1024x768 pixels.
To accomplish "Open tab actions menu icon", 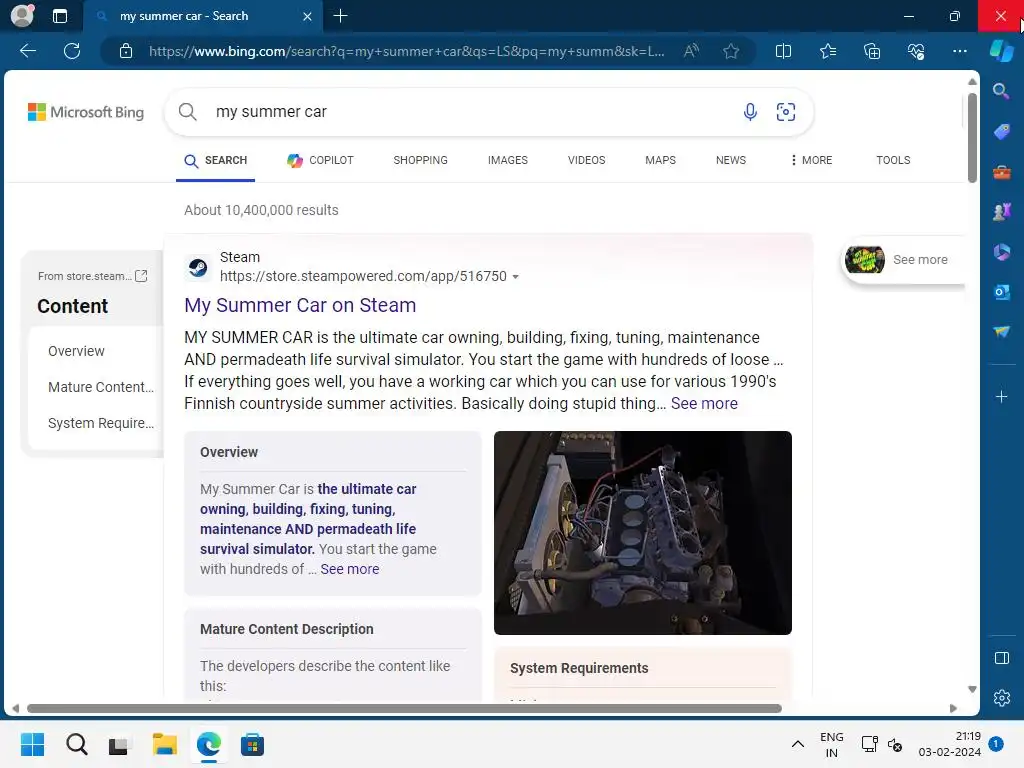I will (x=59, y=16).
